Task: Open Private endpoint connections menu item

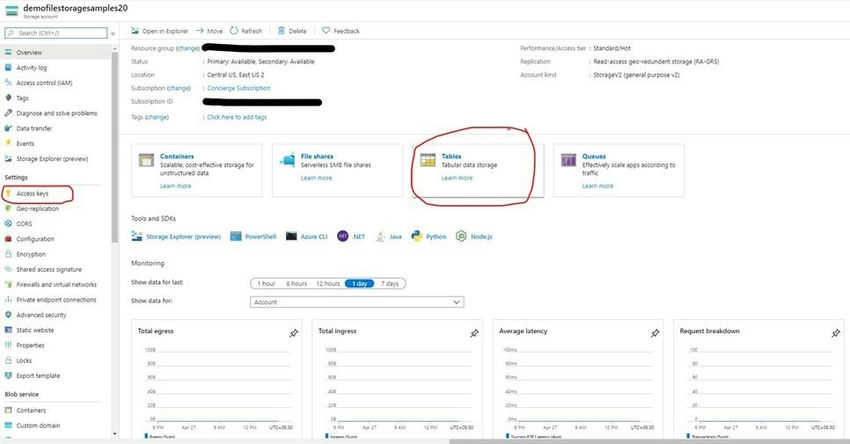Action: (x=56, y=300)
